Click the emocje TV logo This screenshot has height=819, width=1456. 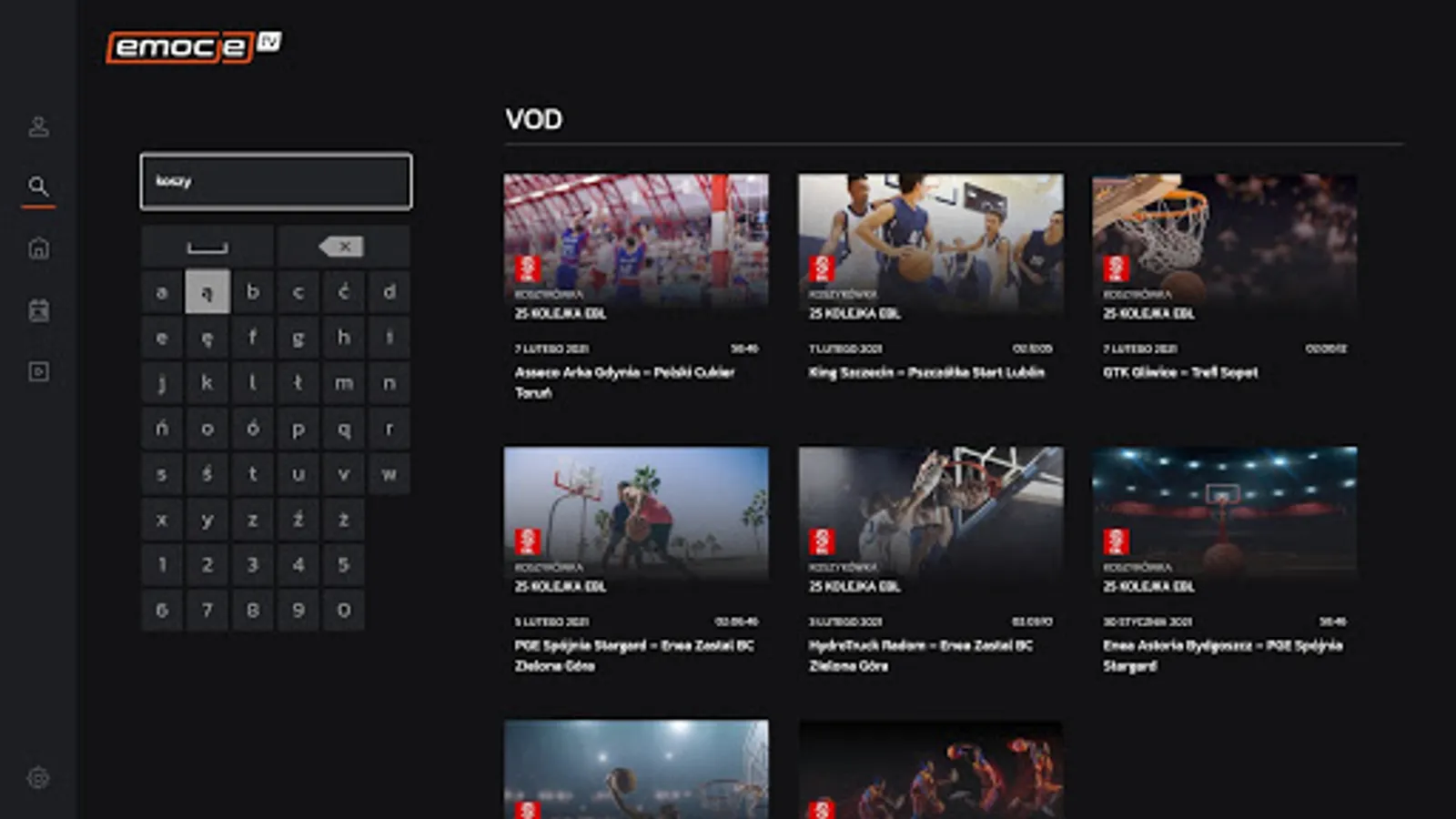point(194,46)
